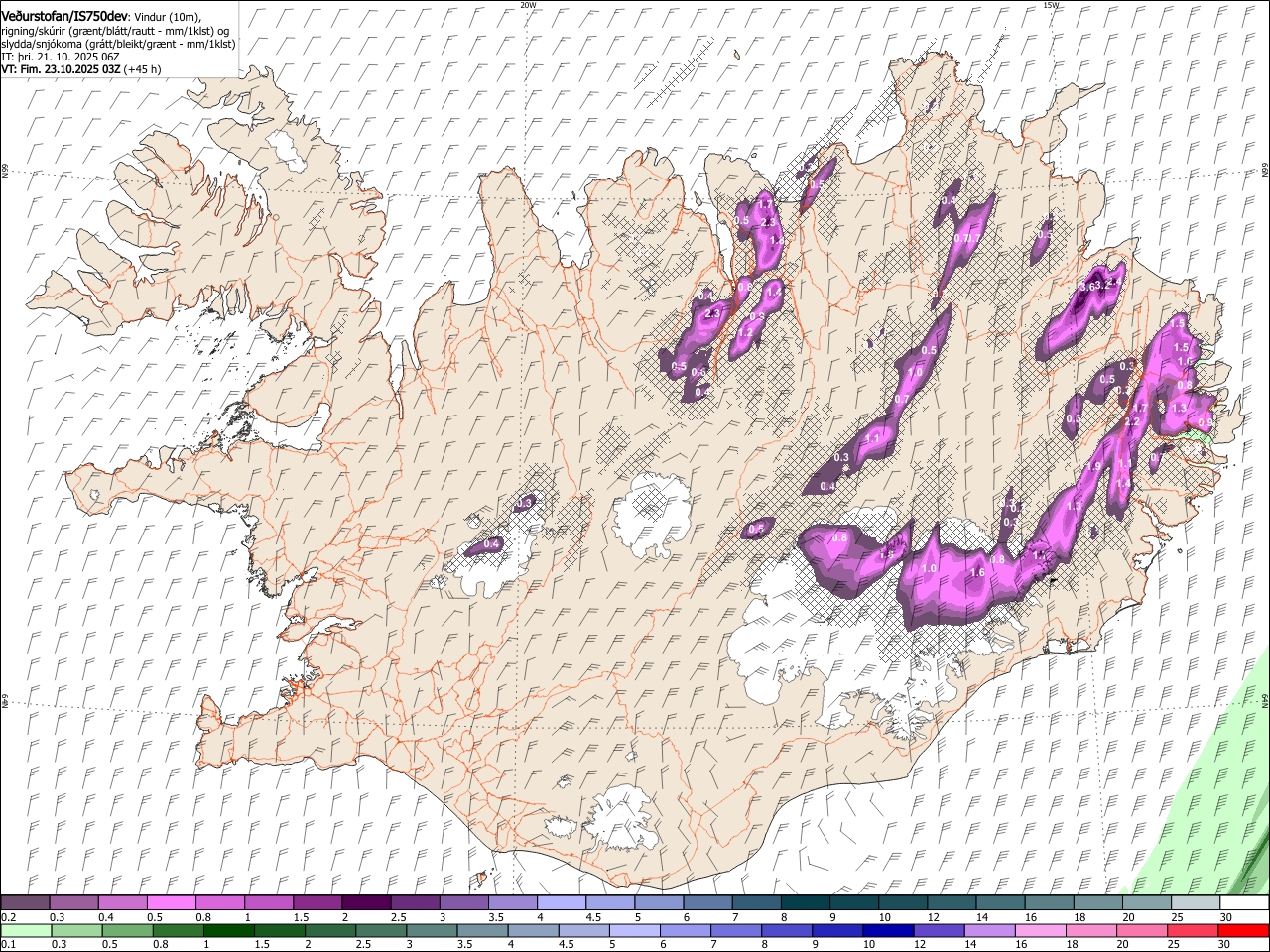Viewport: 1270px width, 952px height.
Task: Select lower legend swatch starting at 4
Action: pos(533,931)
